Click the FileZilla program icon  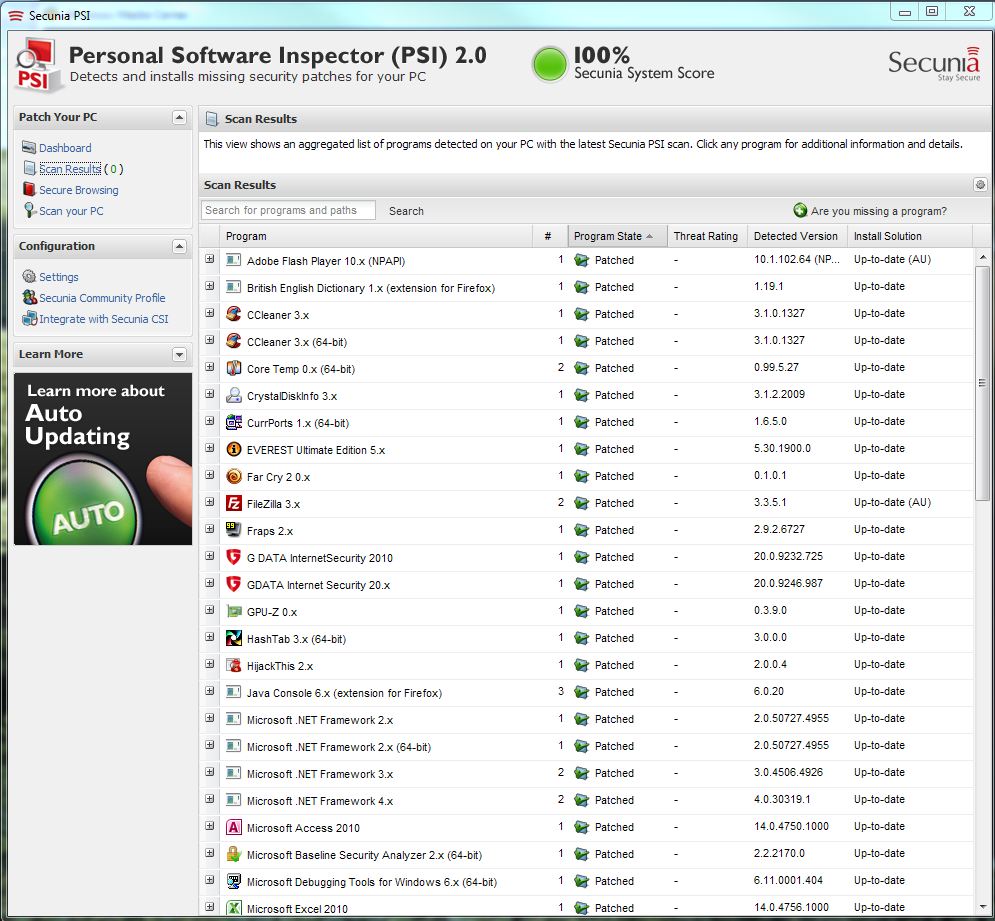pyautogui.click(x=234, y=503)
